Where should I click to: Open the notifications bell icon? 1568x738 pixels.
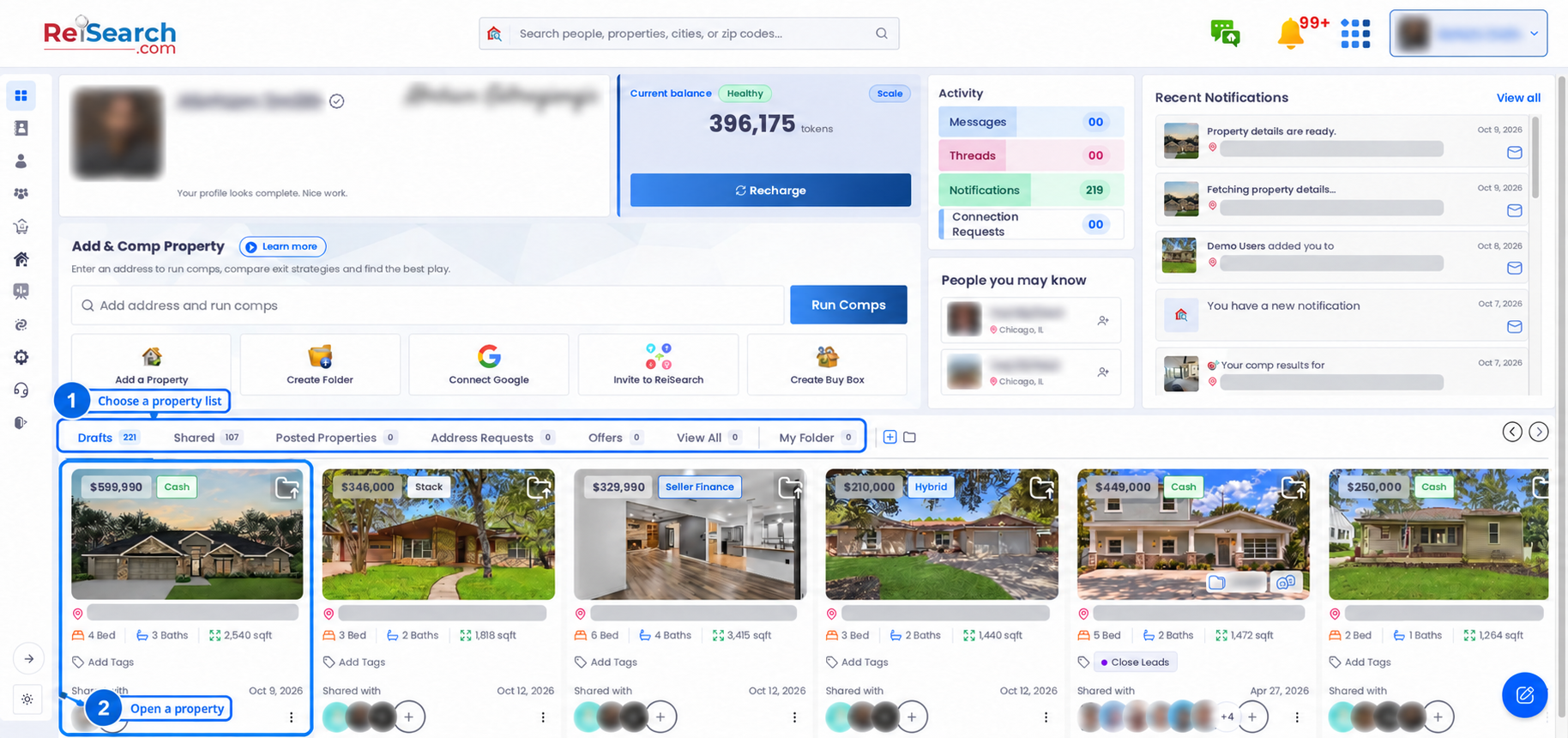click(x=1290, y=34)
